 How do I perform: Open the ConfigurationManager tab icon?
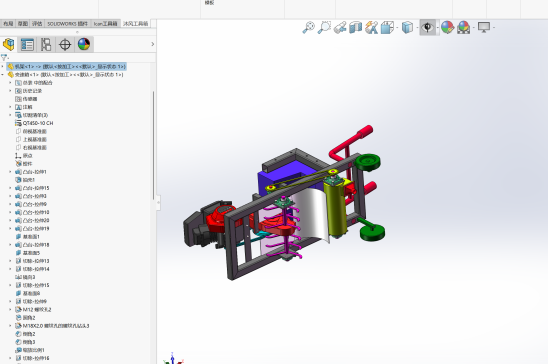(x=46, y=44)
